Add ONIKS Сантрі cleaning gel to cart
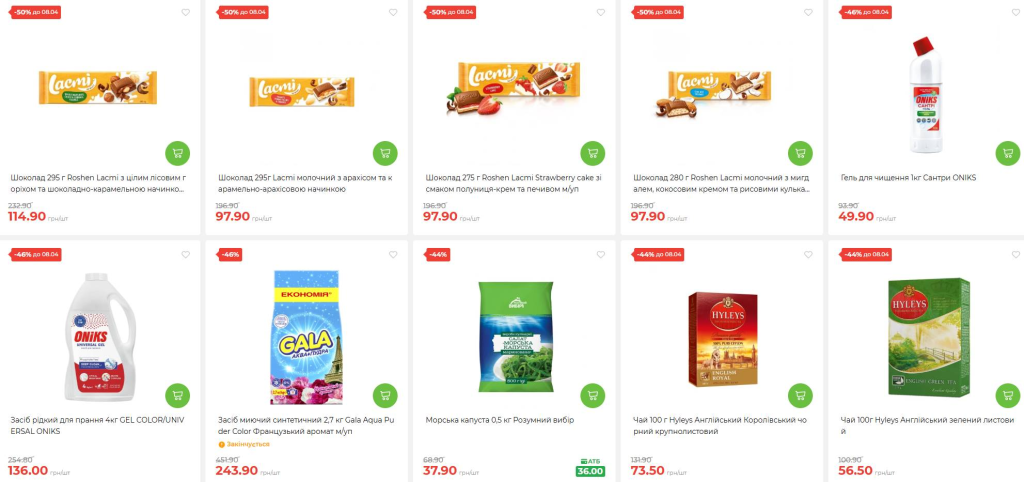The image size is (1024, 482). tap(1008, 153)
